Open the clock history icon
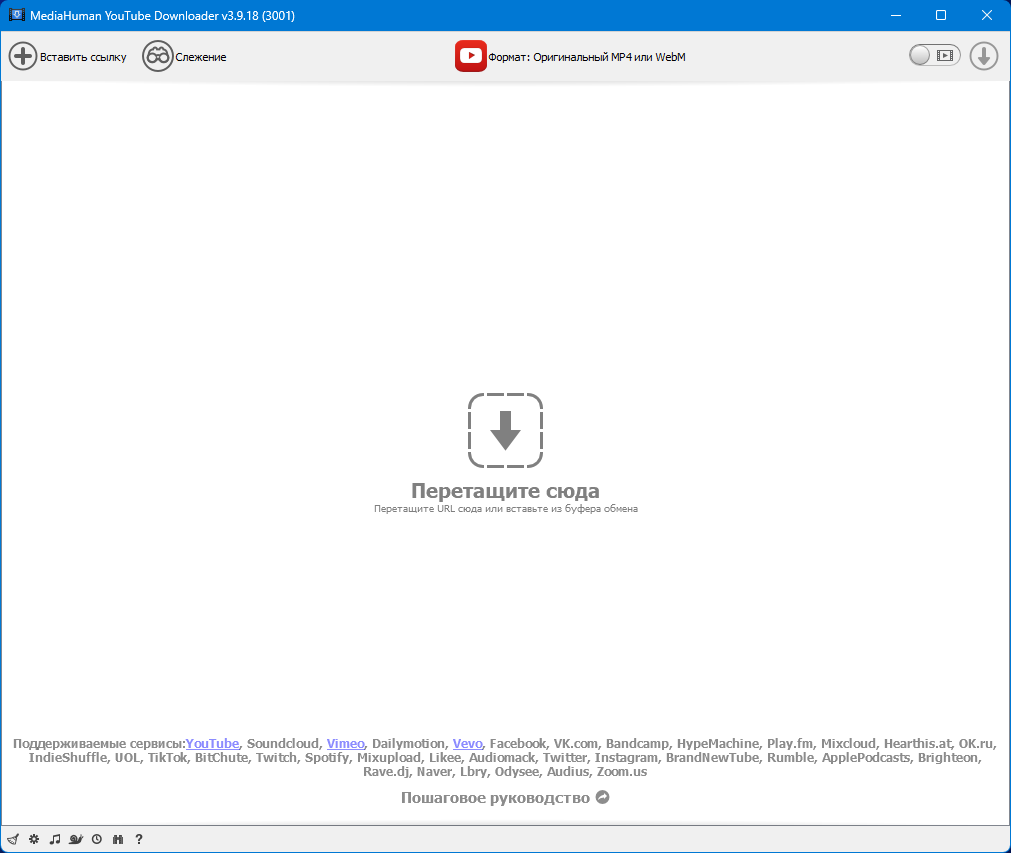This screenshot has width=1011, height=853. [97, 839]
